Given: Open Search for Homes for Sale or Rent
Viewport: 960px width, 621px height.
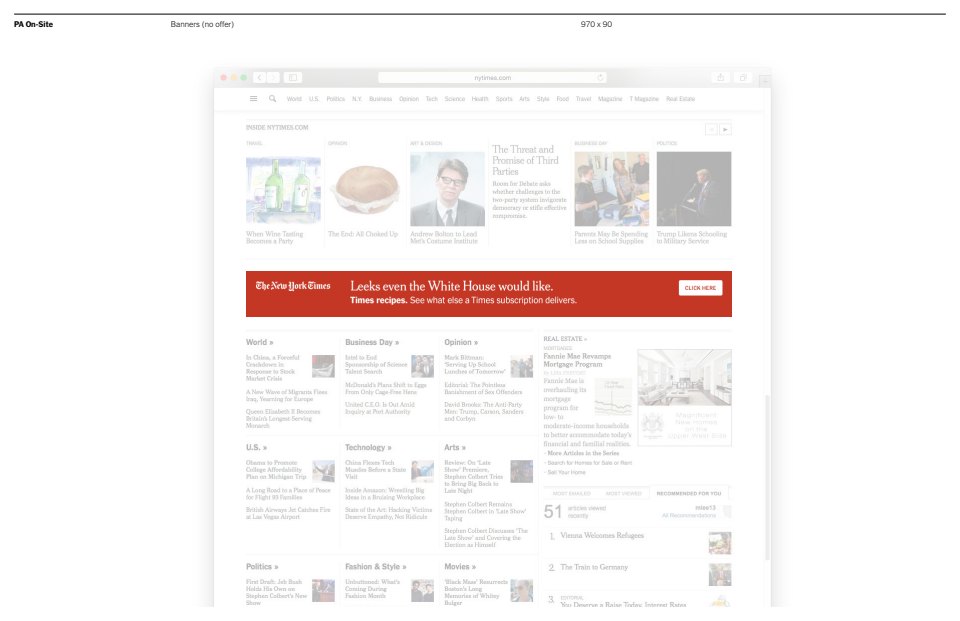Looking at the screenshot, I should point(589,463).
